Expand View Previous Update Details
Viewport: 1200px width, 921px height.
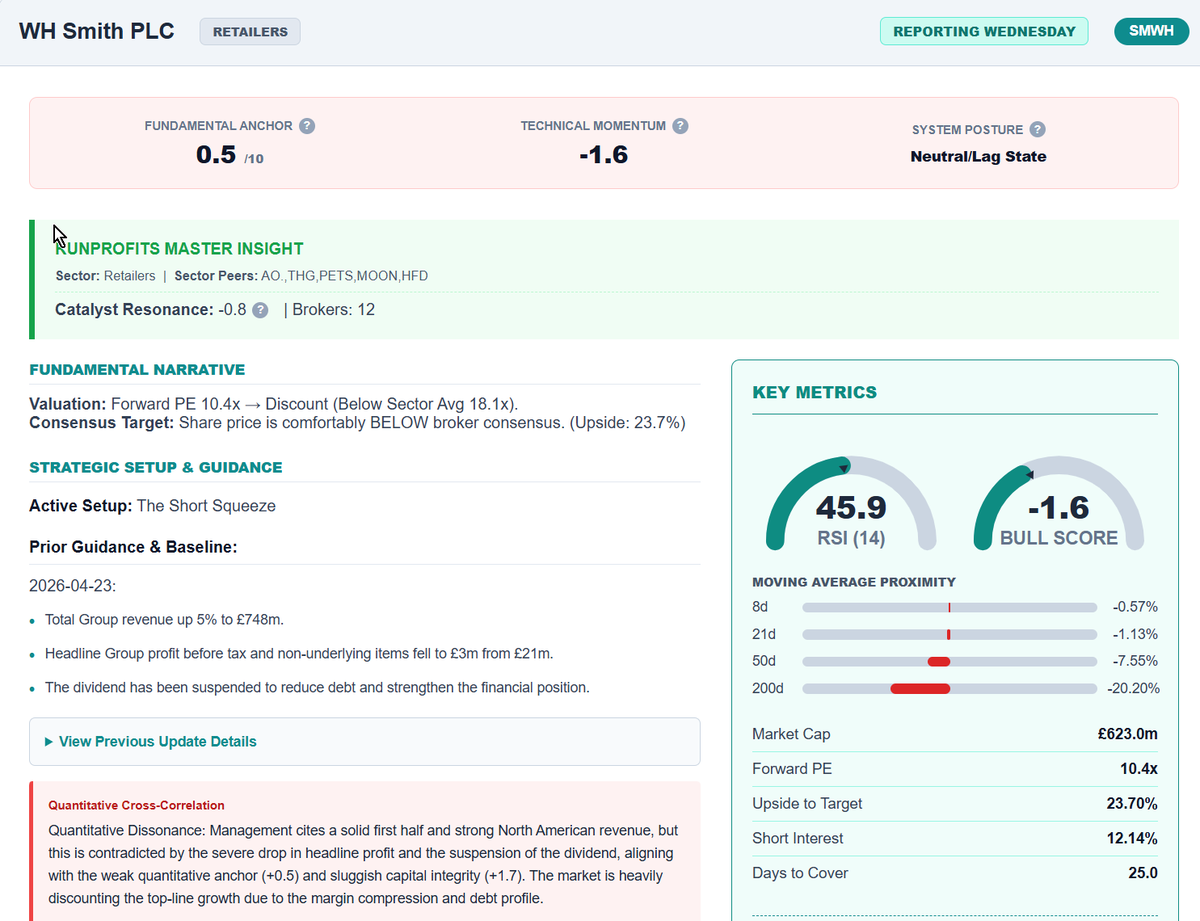click(365, 741)
